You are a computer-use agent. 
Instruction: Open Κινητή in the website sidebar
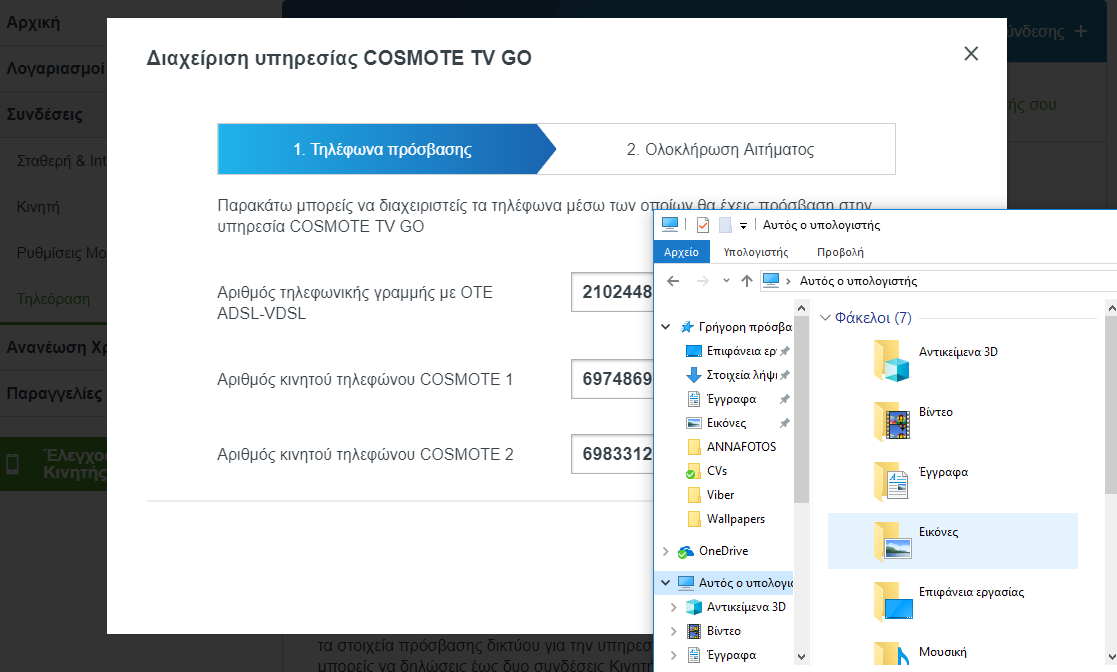coord(38,207)
